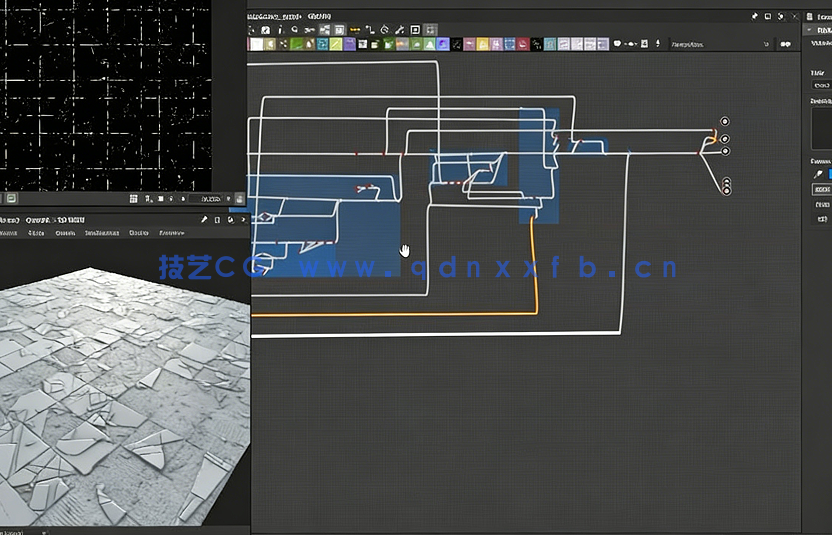Click the black-and-white node icon after the purple one
832x535 pixels.
point(362,44)
